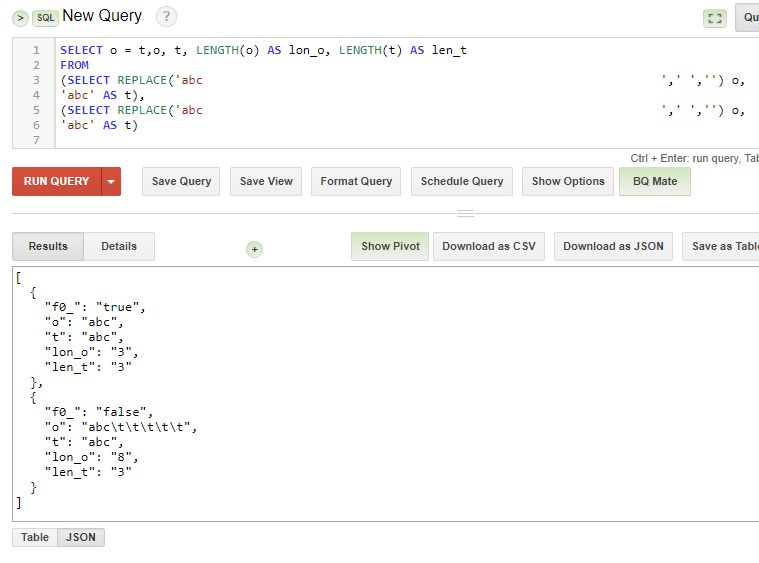Open the query help question mark icon
This screenshot has width=759, height=563.
tap(166, 16)
